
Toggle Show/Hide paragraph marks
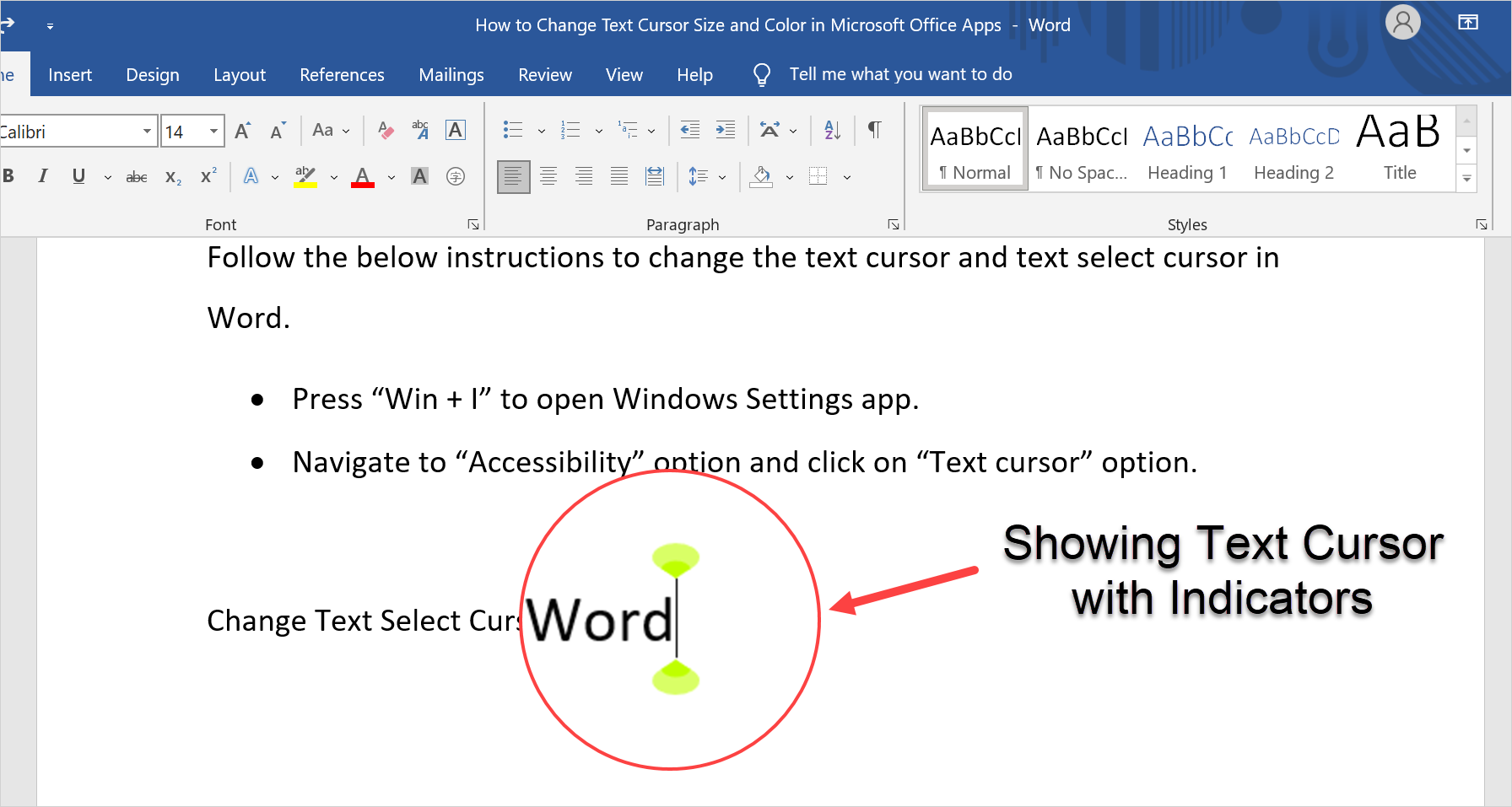[x=874, y=130]
